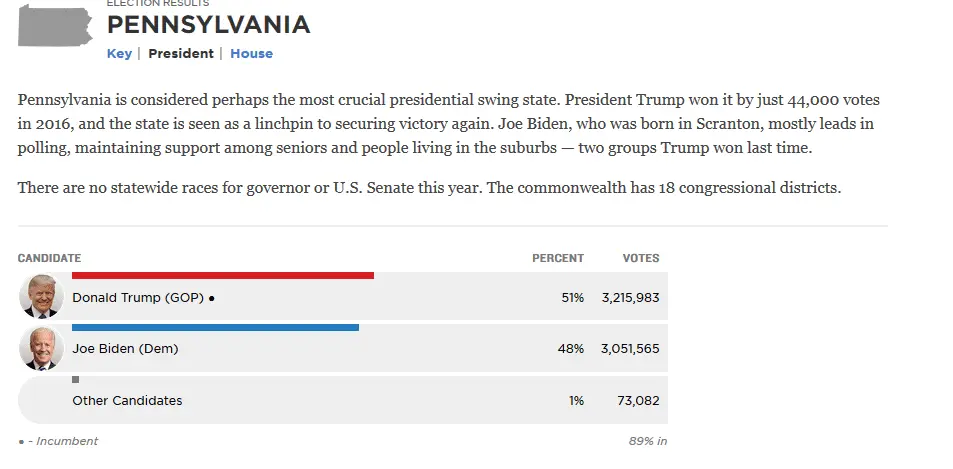Click the CANDIDATE column header

(x=49, y=258)
